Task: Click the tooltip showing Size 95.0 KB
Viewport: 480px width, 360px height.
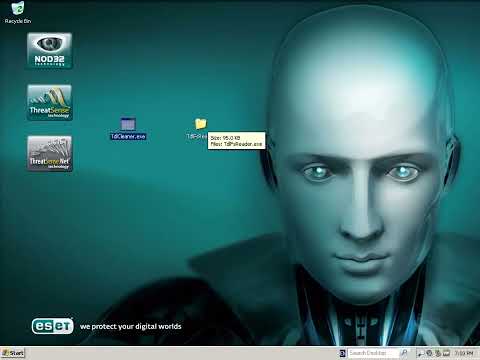Action: (x=237, y=141)
